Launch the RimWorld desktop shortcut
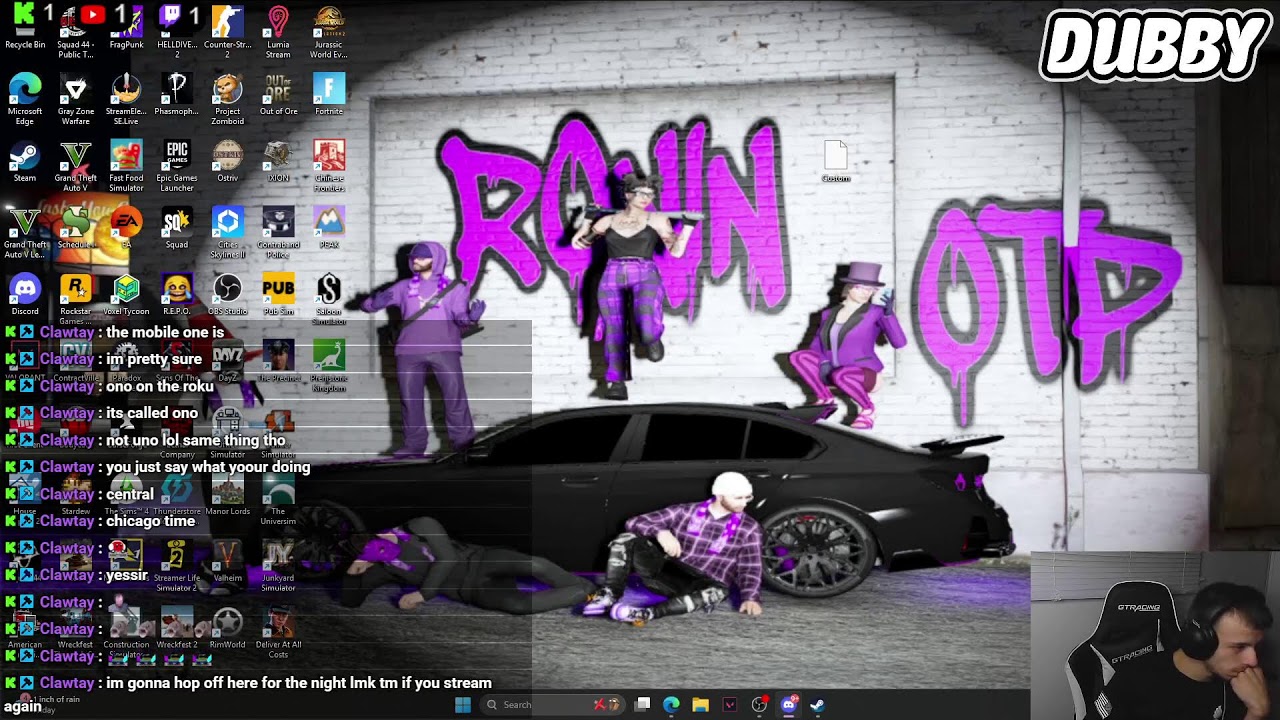 click(x=227, y=628)
